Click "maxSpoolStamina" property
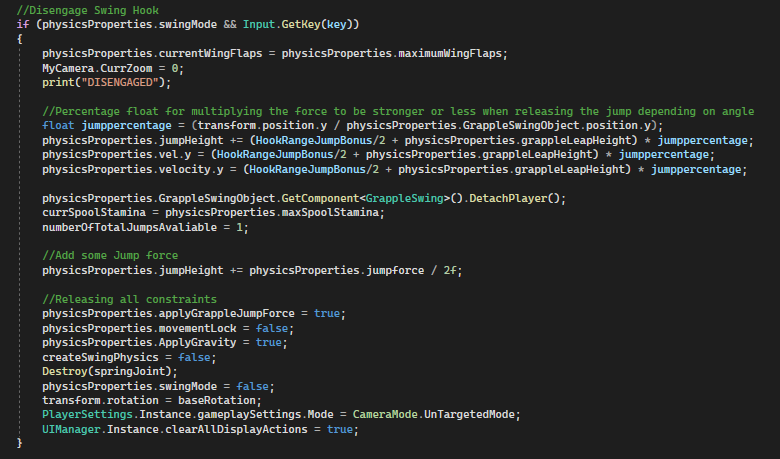 [330, 212]
